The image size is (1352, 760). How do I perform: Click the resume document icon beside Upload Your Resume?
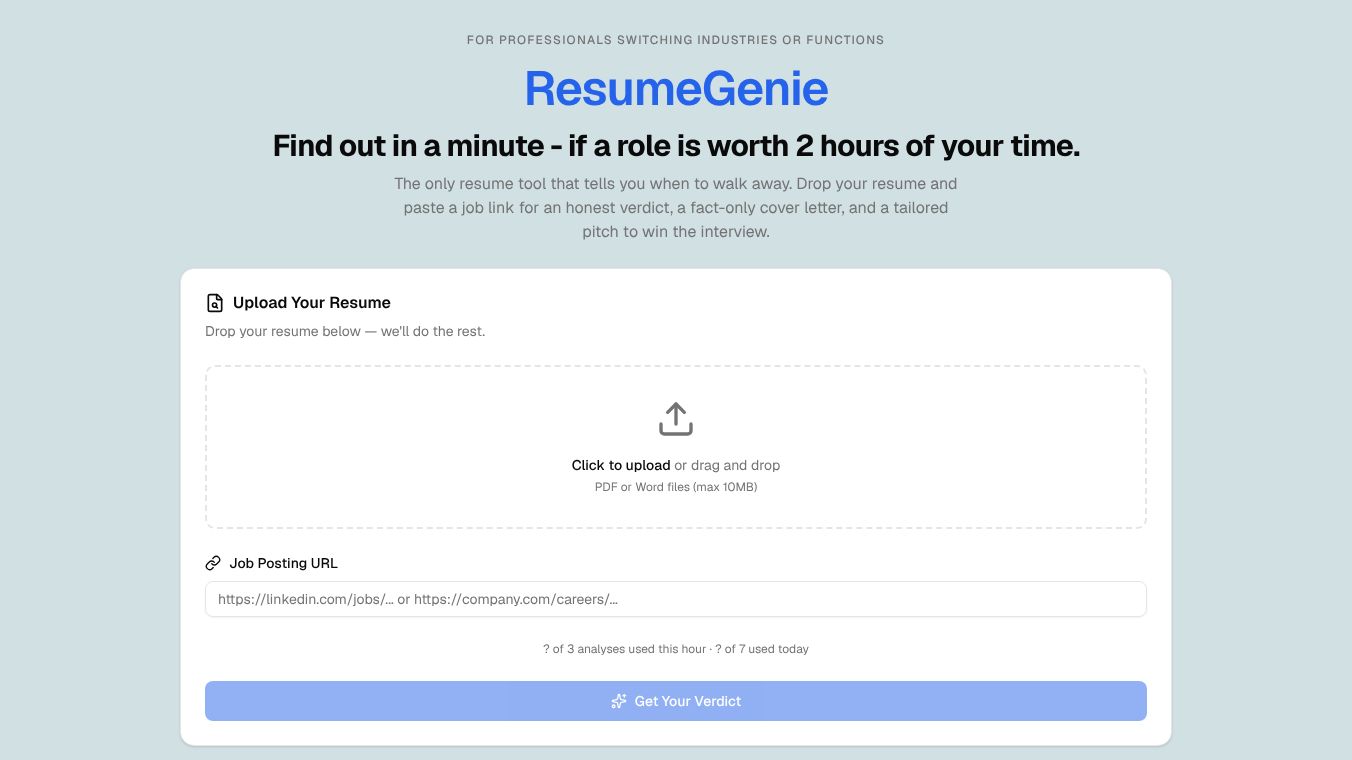[x=214, y=303]
